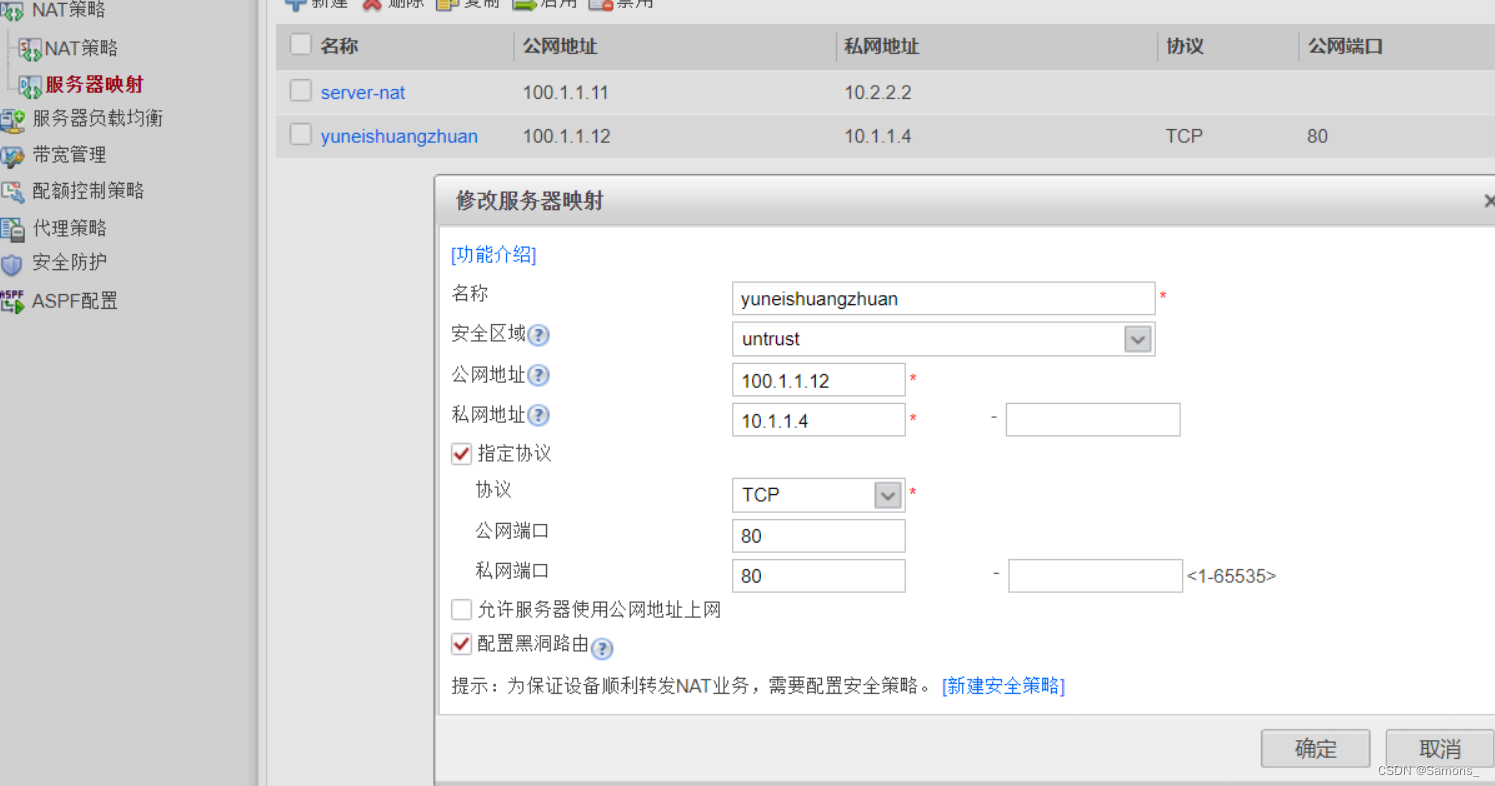Open the server-nat mapping link
1495x786 pixels.
pyautogui.click(x=363, y=93)
